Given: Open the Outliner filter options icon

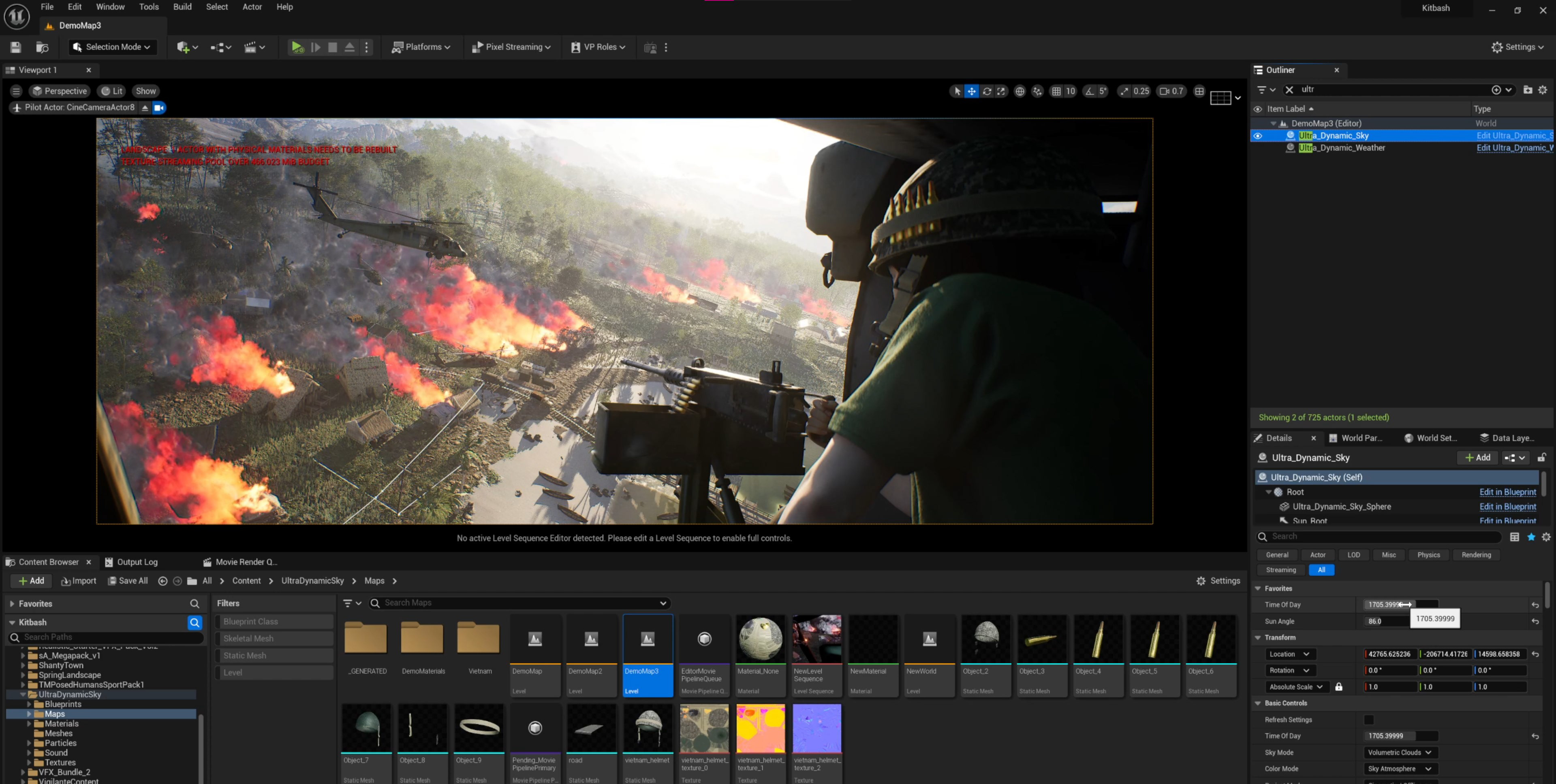Looking at the screenshot, I should (x=1265, y=89).
